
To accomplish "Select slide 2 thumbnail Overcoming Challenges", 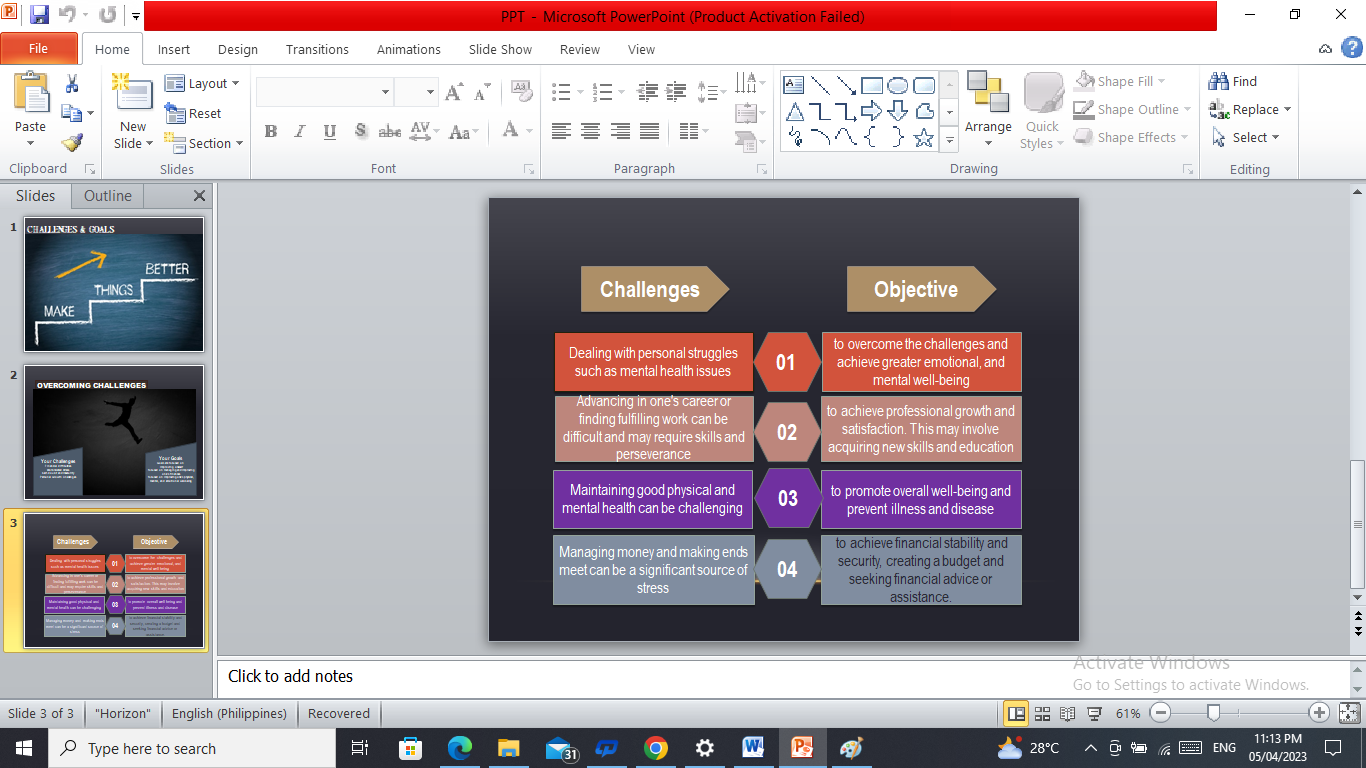I will pos(114,432).
